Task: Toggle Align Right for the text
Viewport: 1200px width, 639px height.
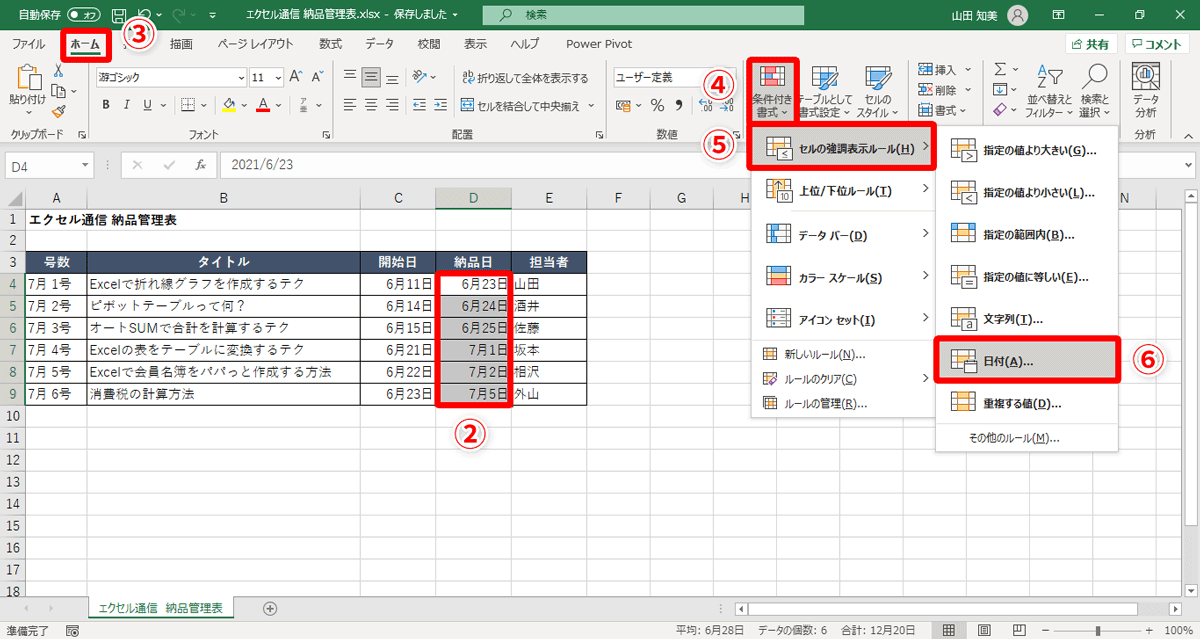Action: [392, 105]
